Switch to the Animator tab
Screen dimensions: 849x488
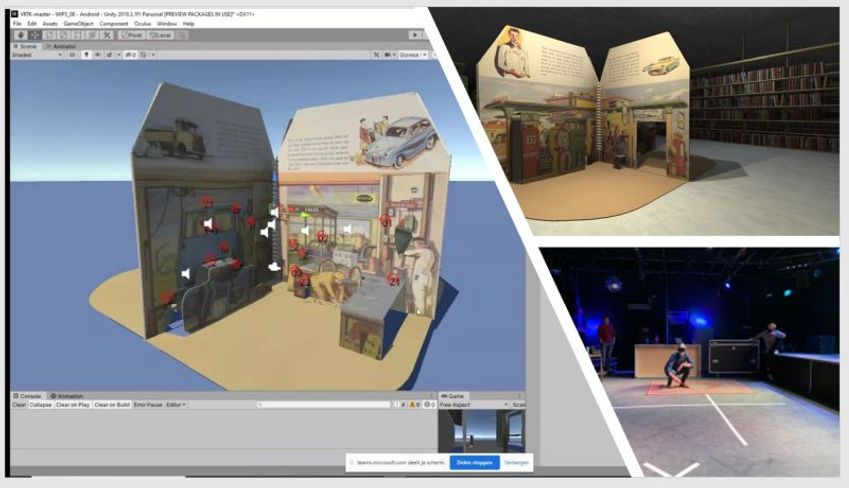(x=61, y=47)
